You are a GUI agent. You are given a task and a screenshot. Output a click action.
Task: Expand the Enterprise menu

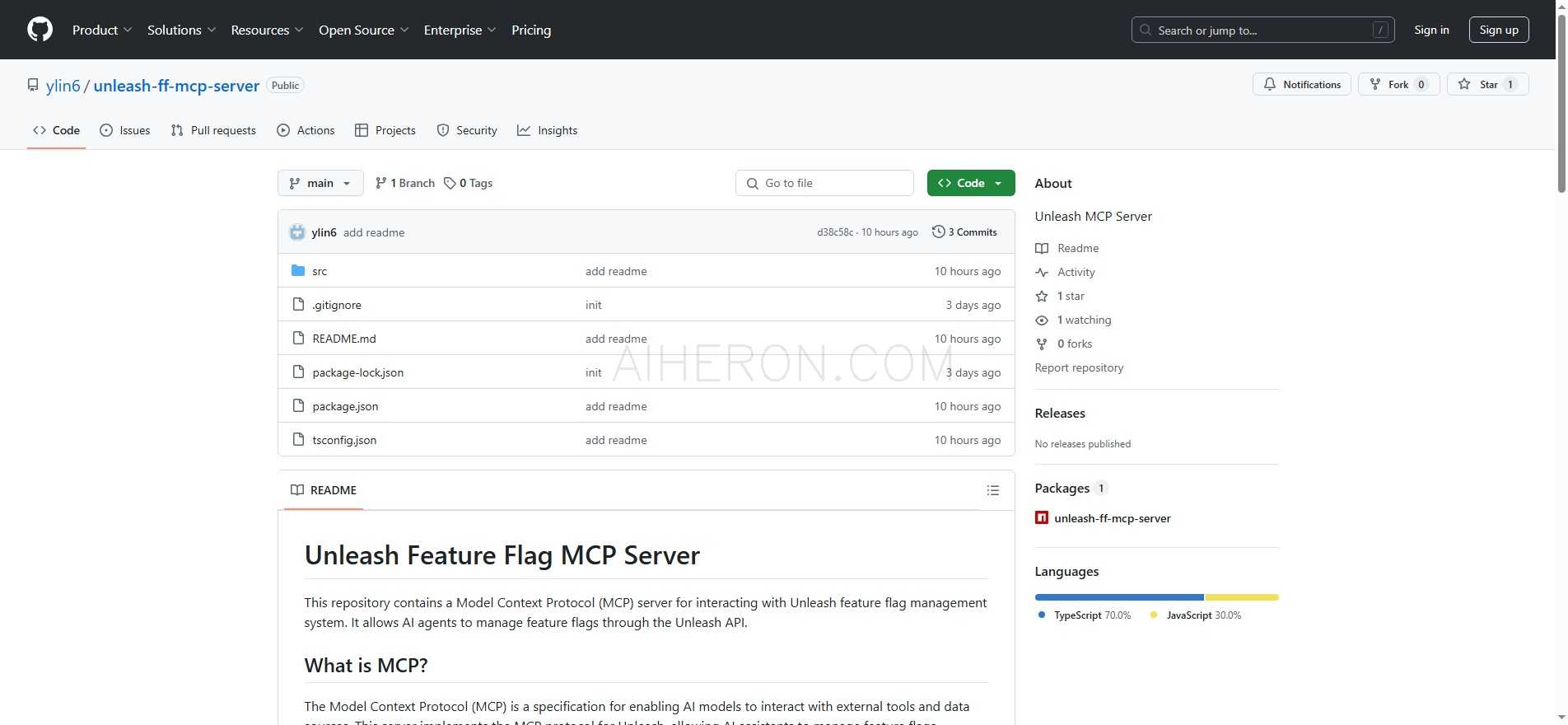(x=460, y=30)
